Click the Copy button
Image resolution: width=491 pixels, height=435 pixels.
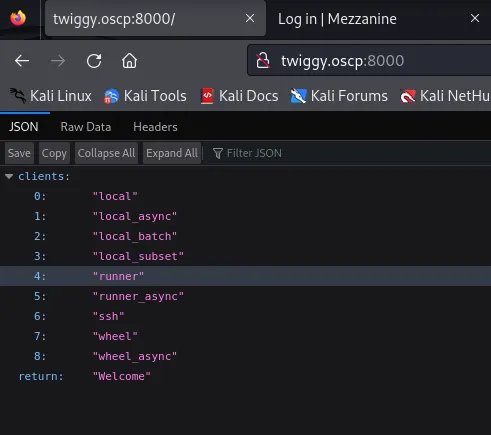click(54, 153)
